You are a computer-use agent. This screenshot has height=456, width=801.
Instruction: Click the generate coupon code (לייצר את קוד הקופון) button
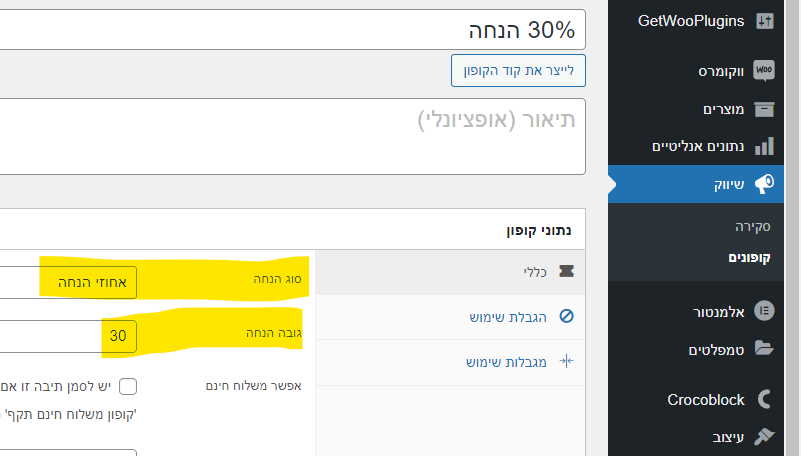click(518, 70)
